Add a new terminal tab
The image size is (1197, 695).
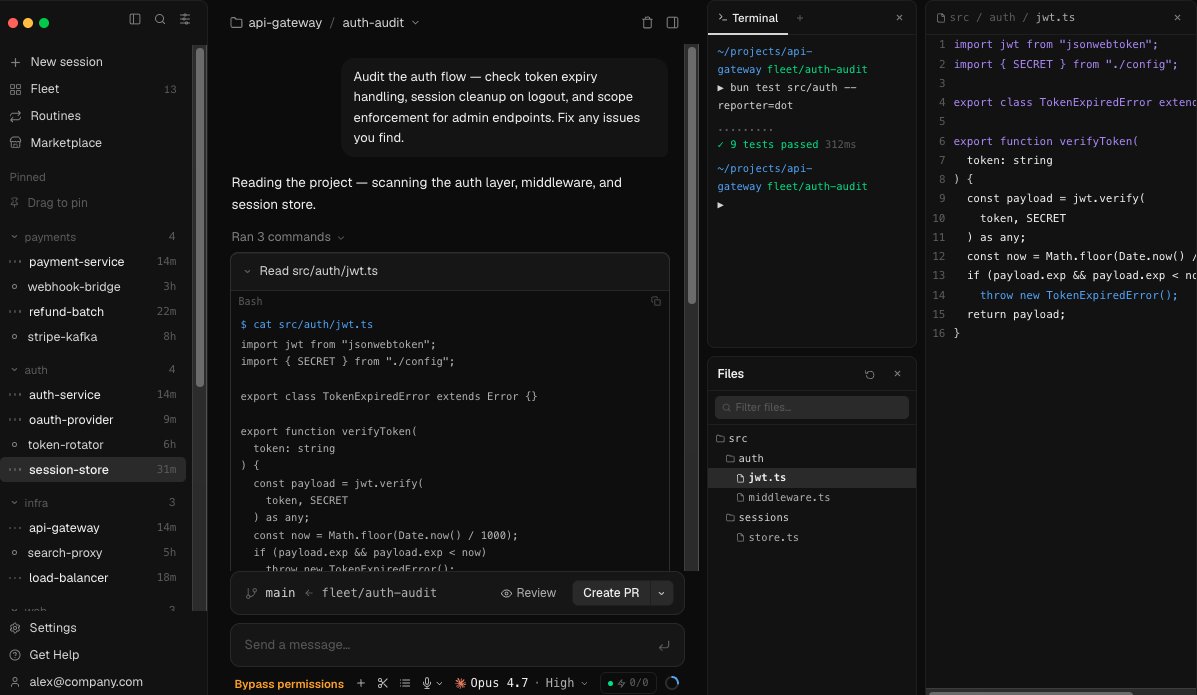click(800, 18)
